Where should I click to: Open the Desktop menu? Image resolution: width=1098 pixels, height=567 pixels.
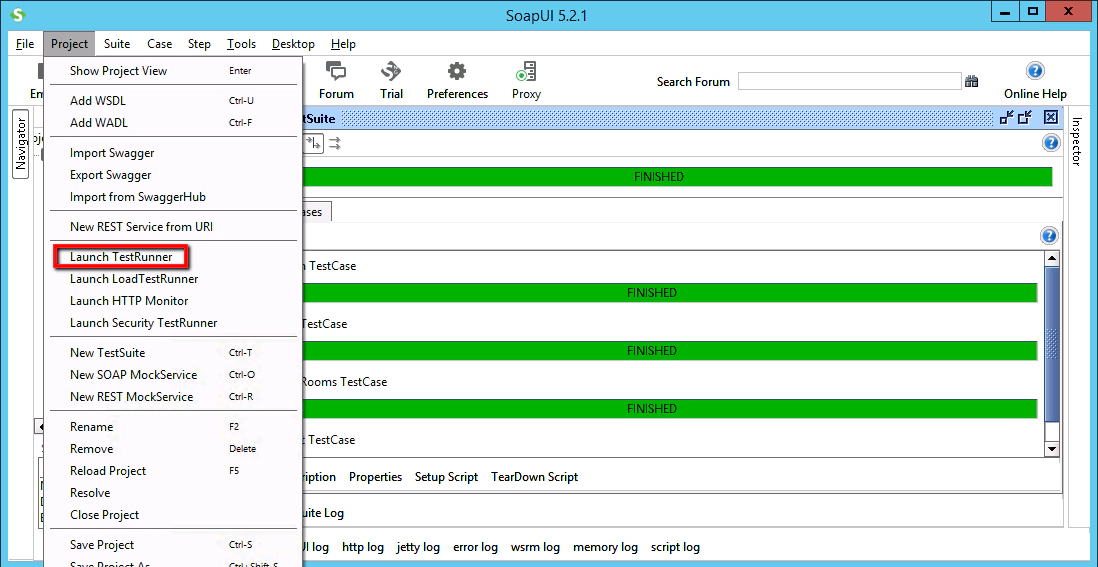click(293, 44)
